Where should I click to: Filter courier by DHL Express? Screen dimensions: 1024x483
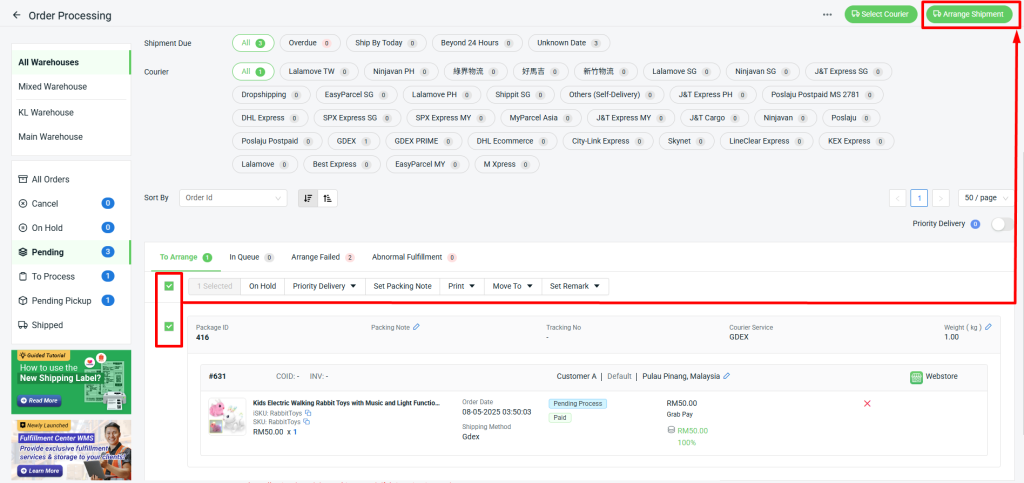tap(270, 118)
